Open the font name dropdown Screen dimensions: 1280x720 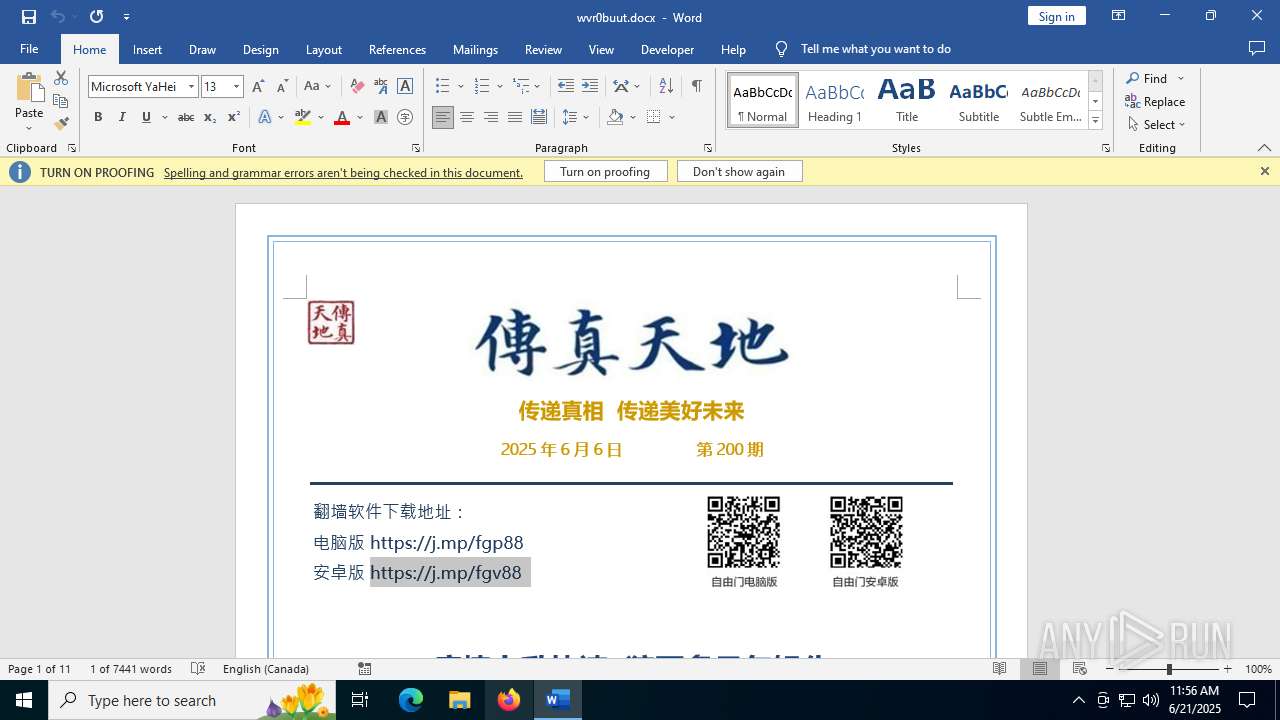(191, 87)
